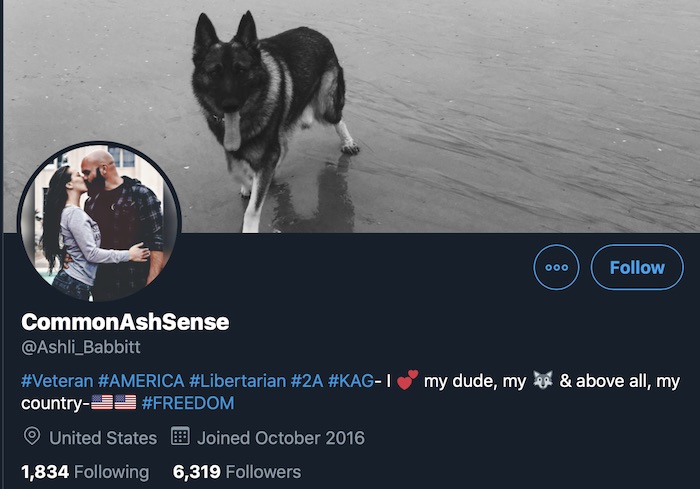Click the wolf emoji in bio
The height and width of the screenshot is (489, 700).
point(543,380)
